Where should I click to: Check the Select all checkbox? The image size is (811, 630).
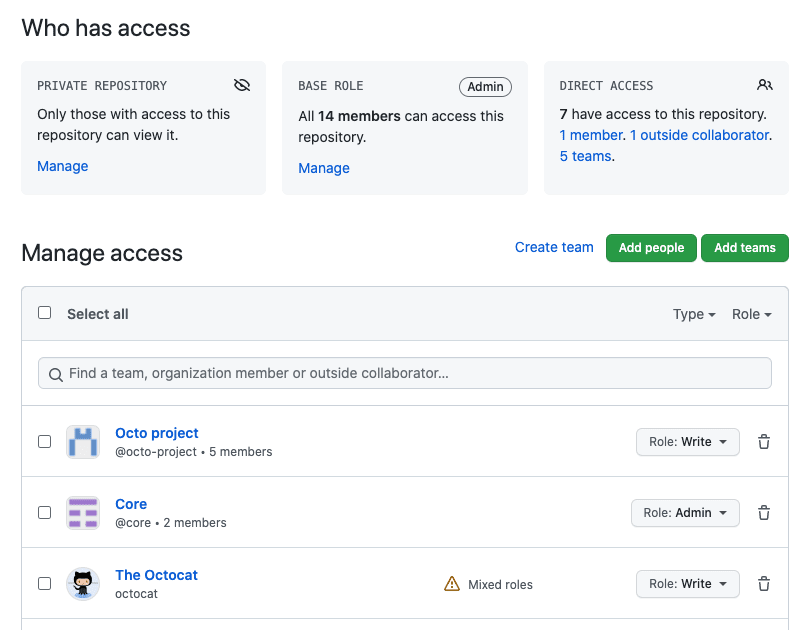click(x=44, y=313)
